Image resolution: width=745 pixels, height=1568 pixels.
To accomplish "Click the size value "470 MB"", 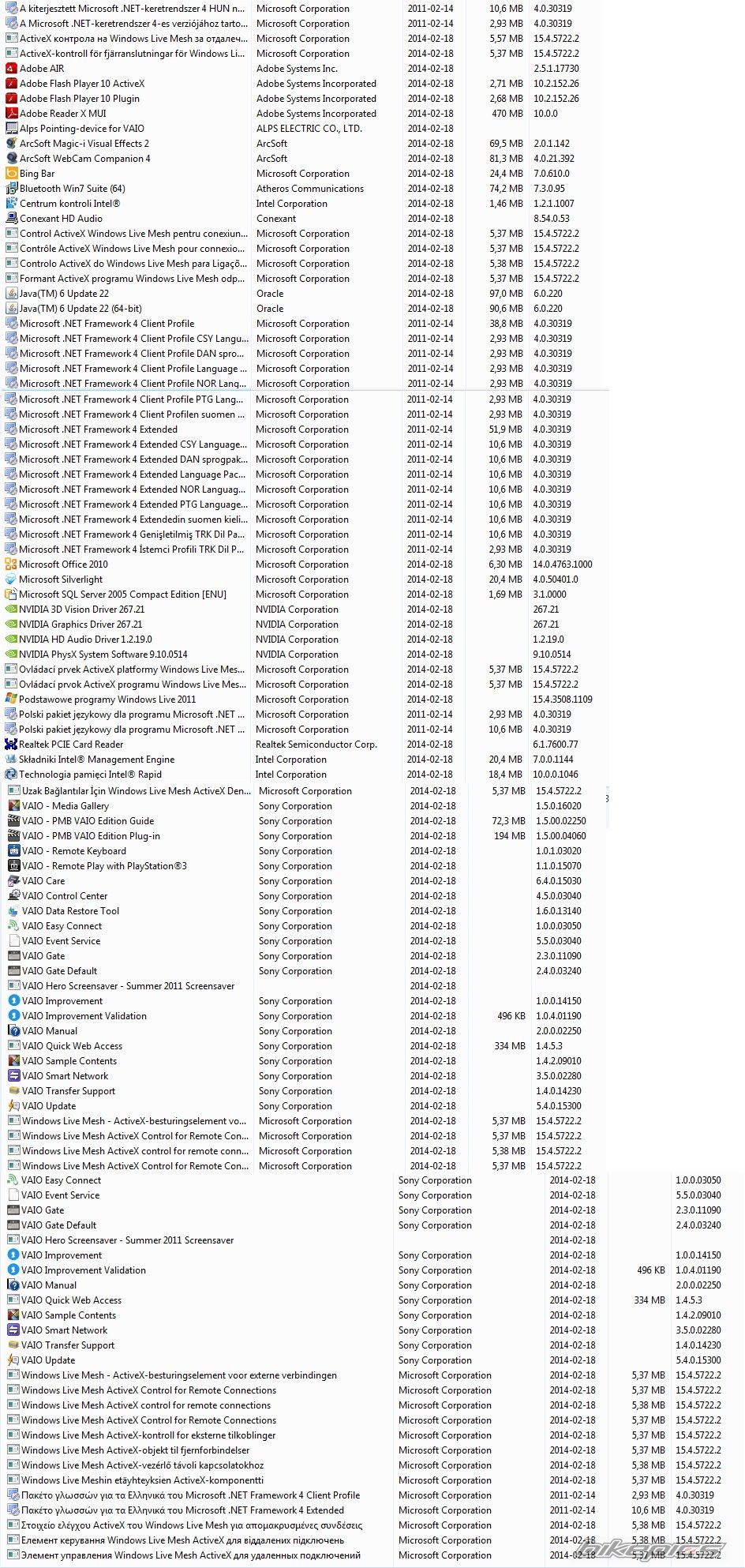I will coord(507,114).
